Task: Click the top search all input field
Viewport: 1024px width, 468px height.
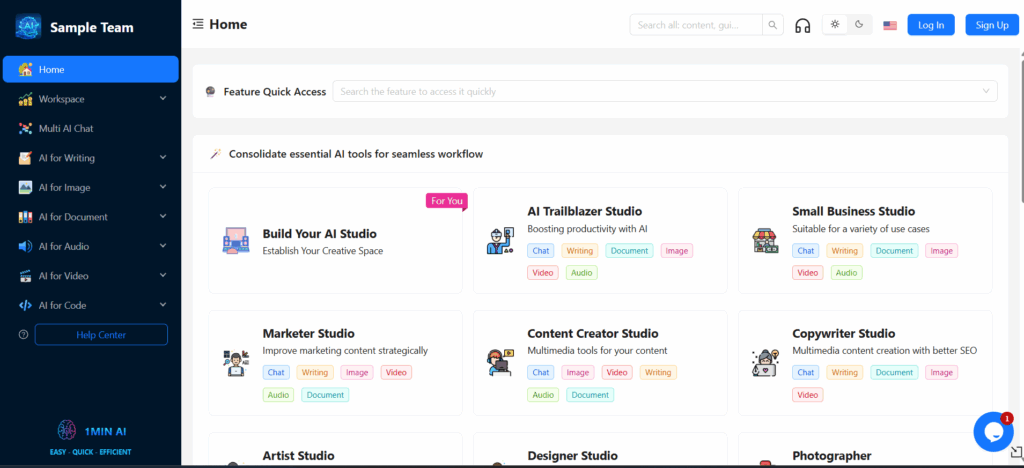Action: click(695, 25)
